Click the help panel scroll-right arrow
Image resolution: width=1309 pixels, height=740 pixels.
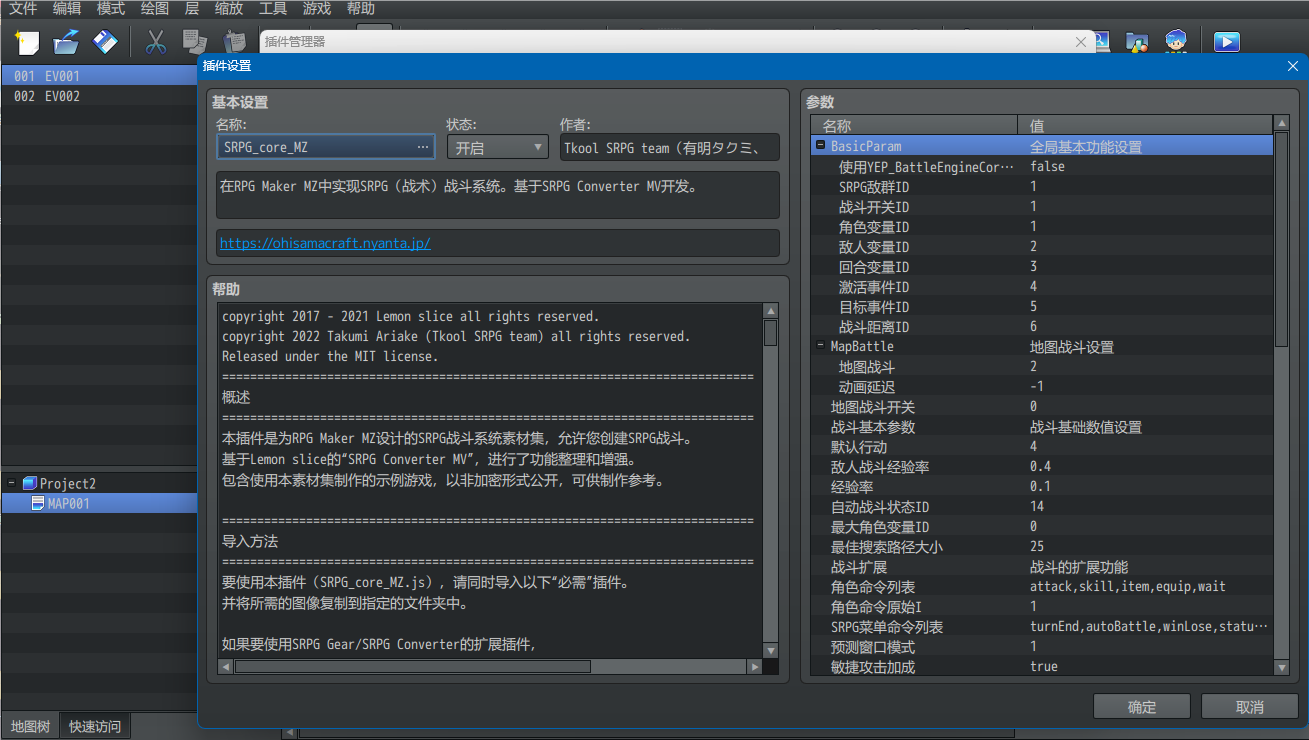755,666
